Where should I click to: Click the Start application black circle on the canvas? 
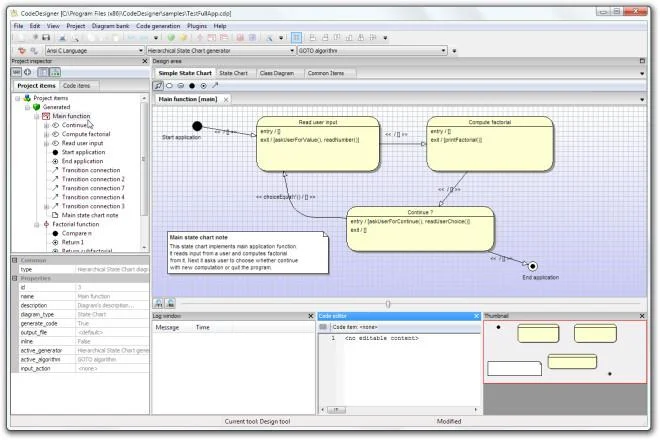[x=197, y=126]
